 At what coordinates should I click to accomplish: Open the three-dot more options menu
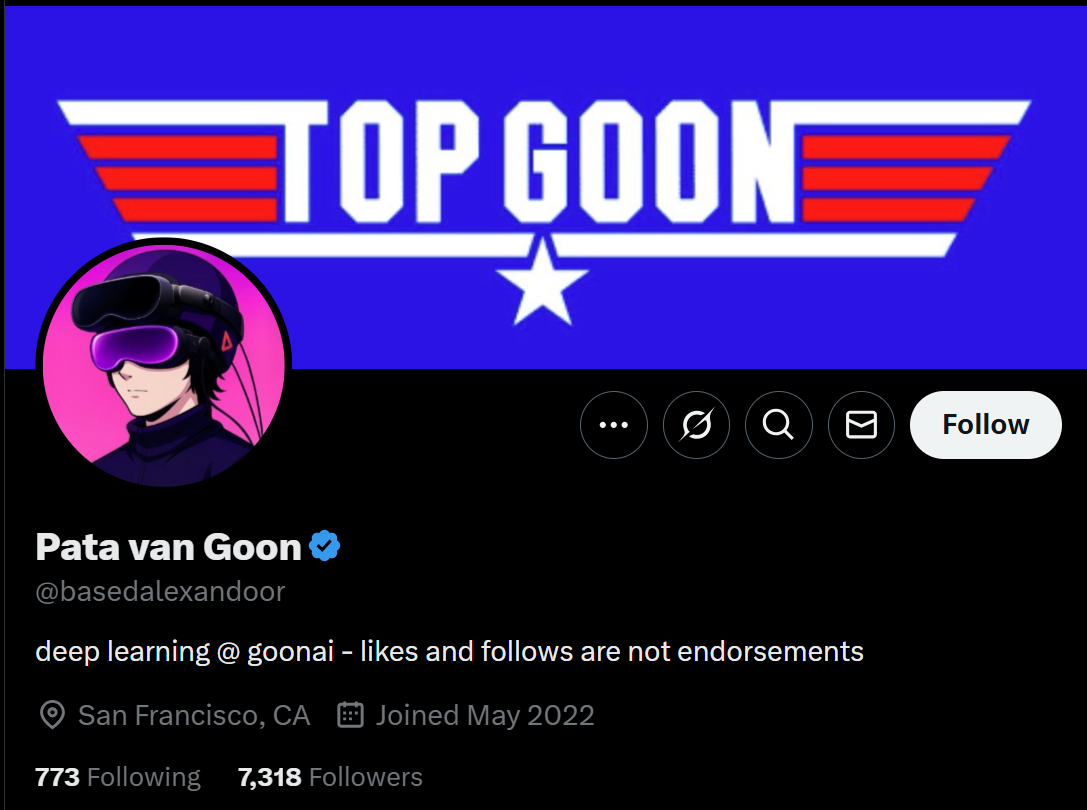[x=613, y=425]
